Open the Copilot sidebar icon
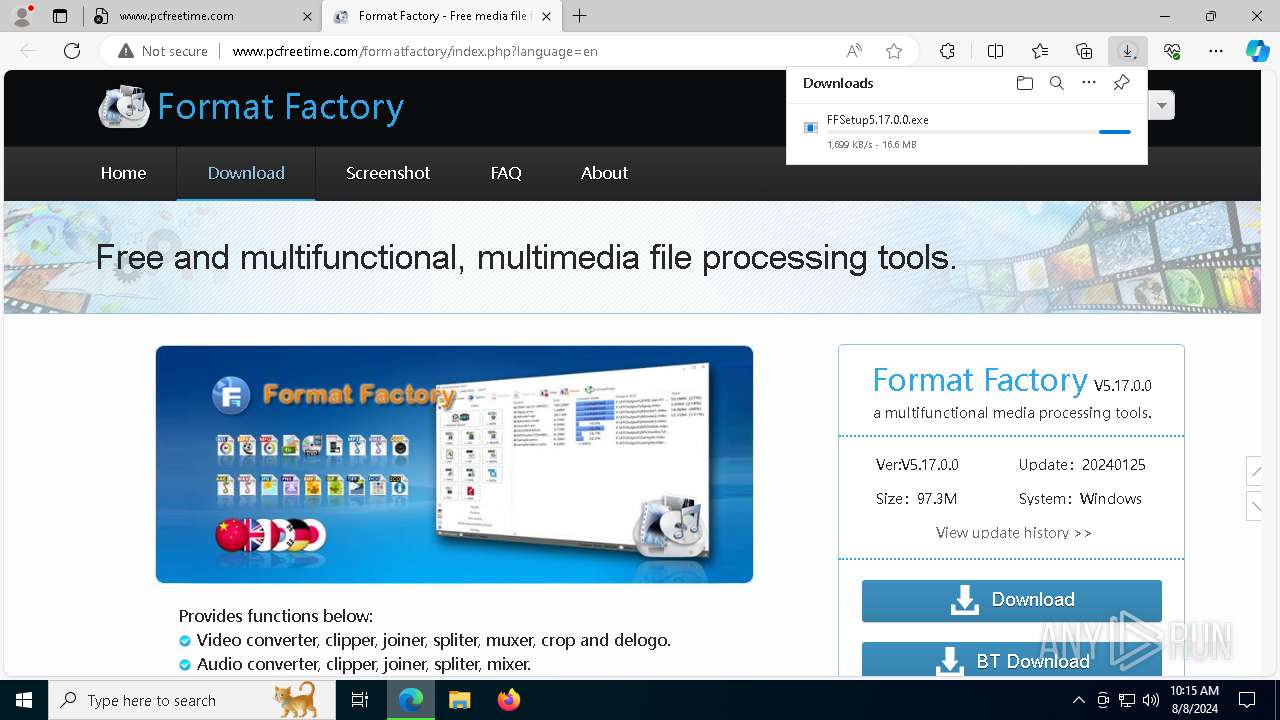1280x720 pixels. tap(1257, 51)
